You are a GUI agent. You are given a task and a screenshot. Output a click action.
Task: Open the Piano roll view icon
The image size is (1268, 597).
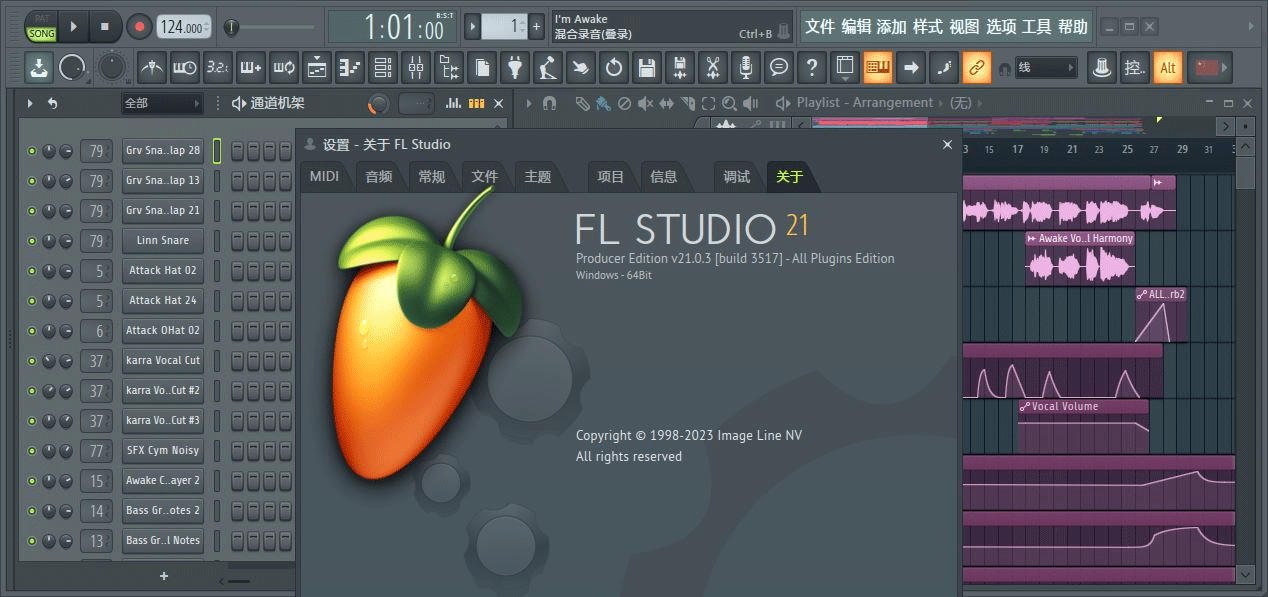click(x=350, y=68)
